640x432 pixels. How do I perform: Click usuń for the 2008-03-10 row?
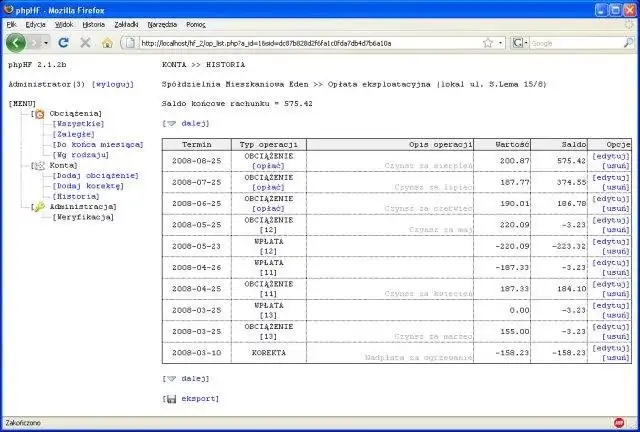pos(616,358)
